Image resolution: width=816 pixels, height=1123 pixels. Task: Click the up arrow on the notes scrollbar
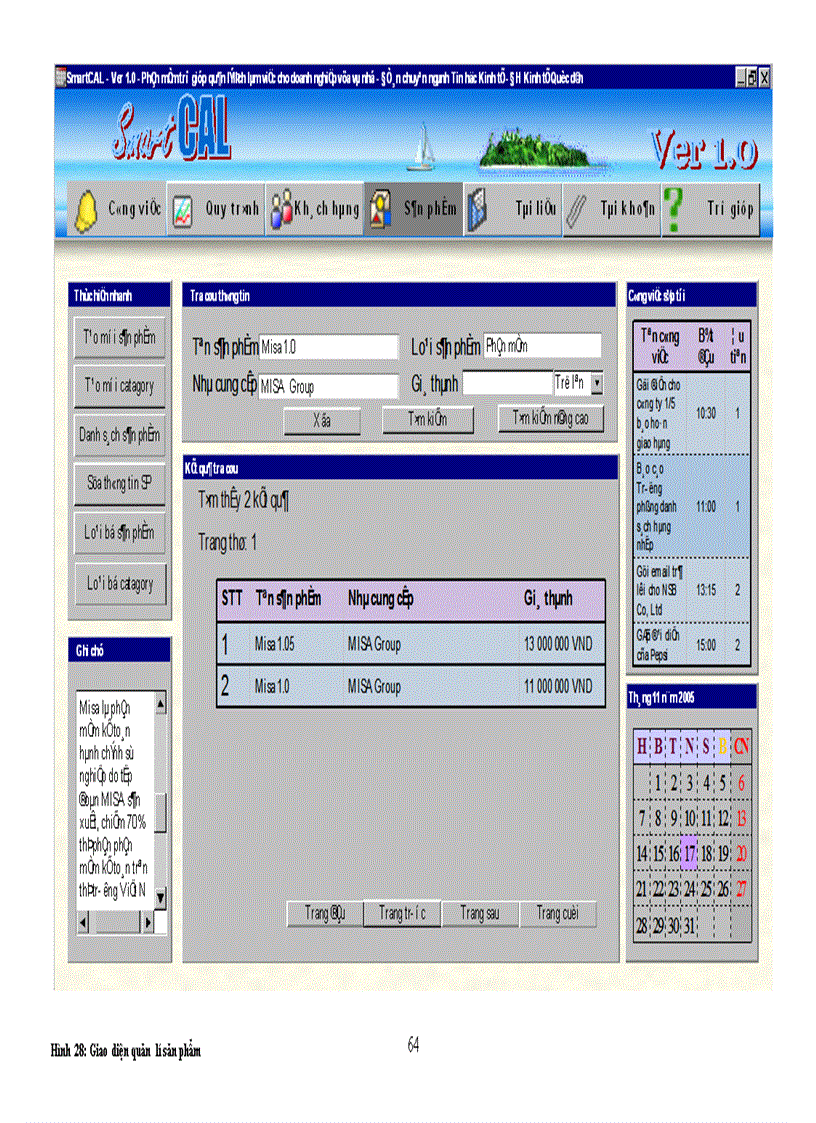pos(160,704)
